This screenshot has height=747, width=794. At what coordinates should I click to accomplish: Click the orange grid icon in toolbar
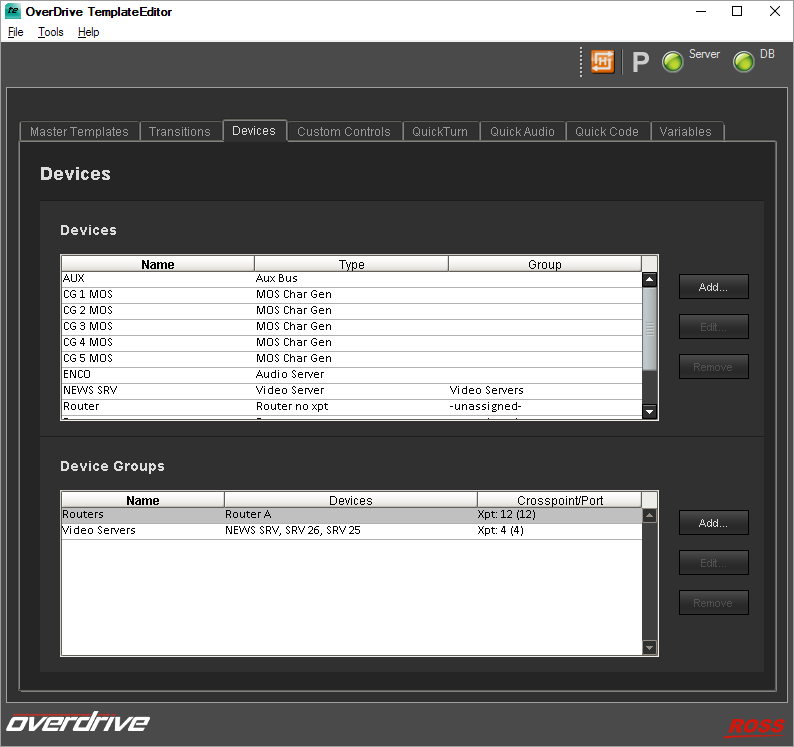click(x=603, y=62)
